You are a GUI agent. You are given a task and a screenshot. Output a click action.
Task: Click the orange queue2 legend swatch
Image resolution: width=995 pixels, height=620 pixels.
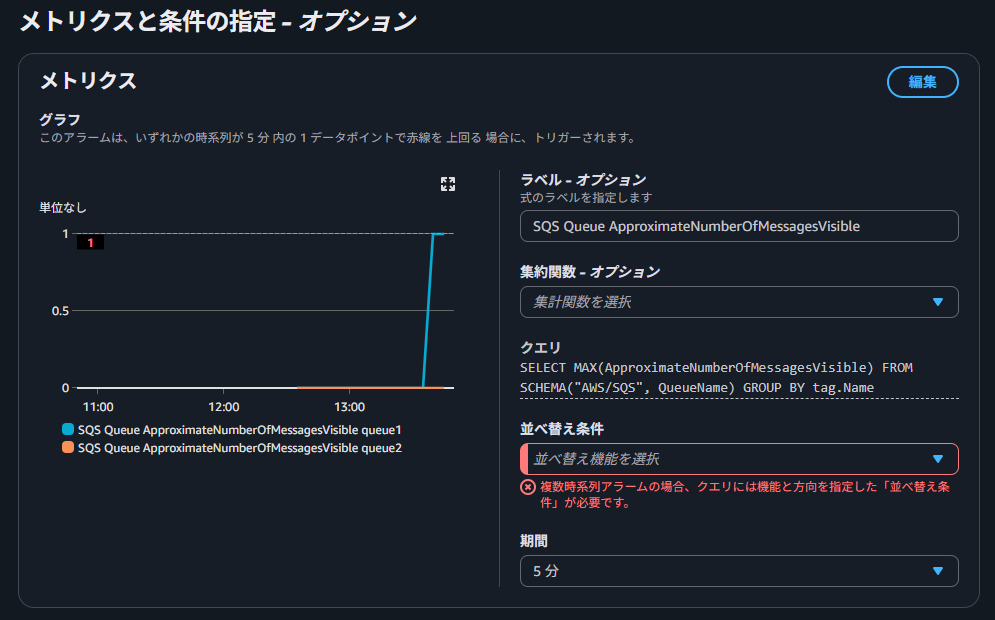pyautogui.click(x=68, y=448)
